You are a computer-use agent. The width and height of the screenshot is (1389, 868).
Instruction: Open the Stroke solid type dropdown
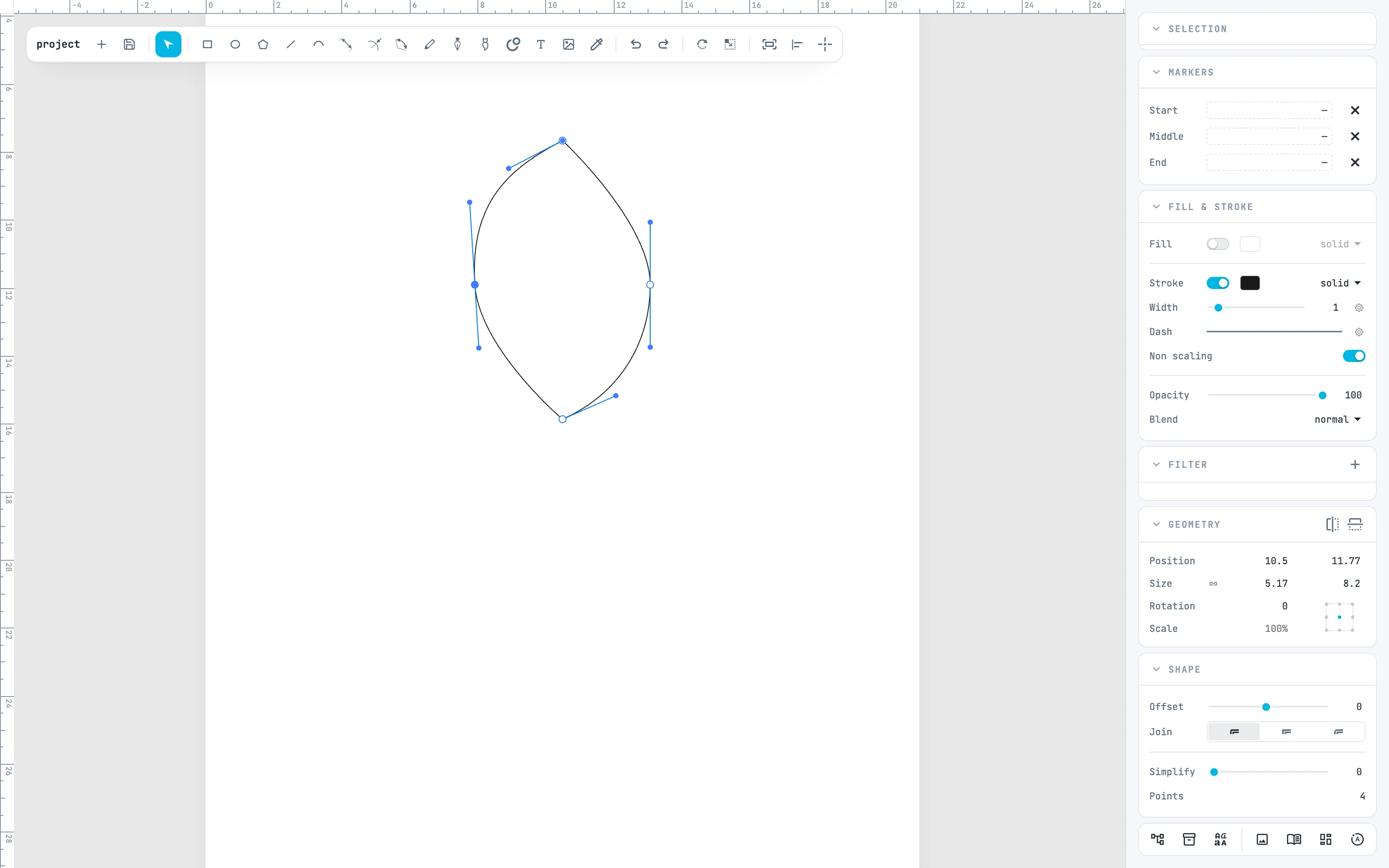(x=1340, y=283)
